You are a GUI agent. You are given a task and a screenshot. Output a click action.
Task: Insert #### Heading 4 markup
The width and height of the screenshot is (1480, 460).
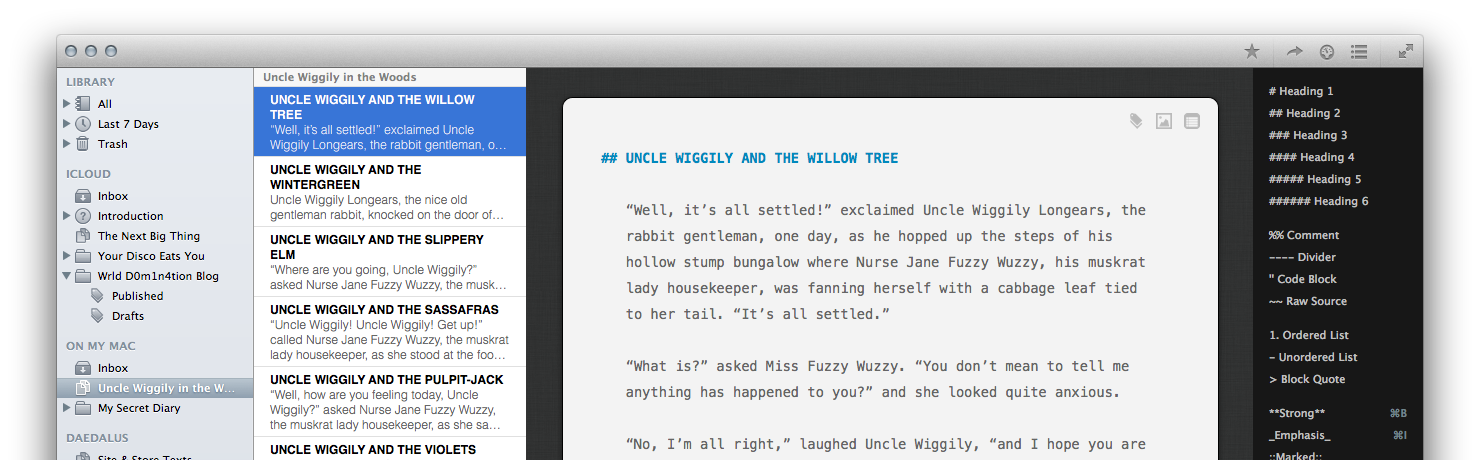coord(1312,157)
